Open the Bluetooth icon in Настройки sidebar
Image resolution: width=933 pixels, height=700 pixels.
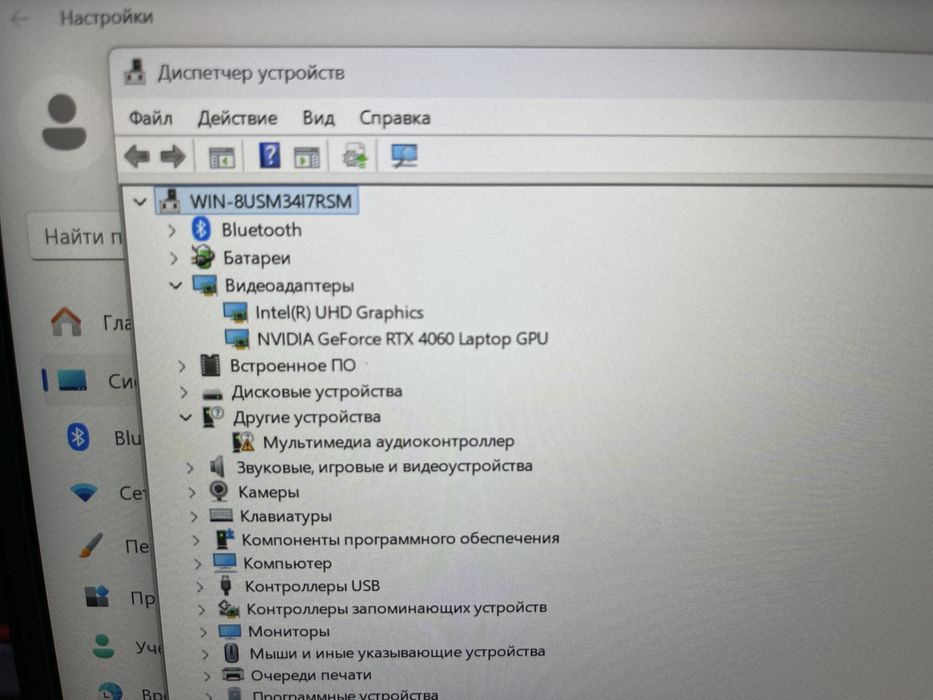pyautogui.click(x=78, y=438)
